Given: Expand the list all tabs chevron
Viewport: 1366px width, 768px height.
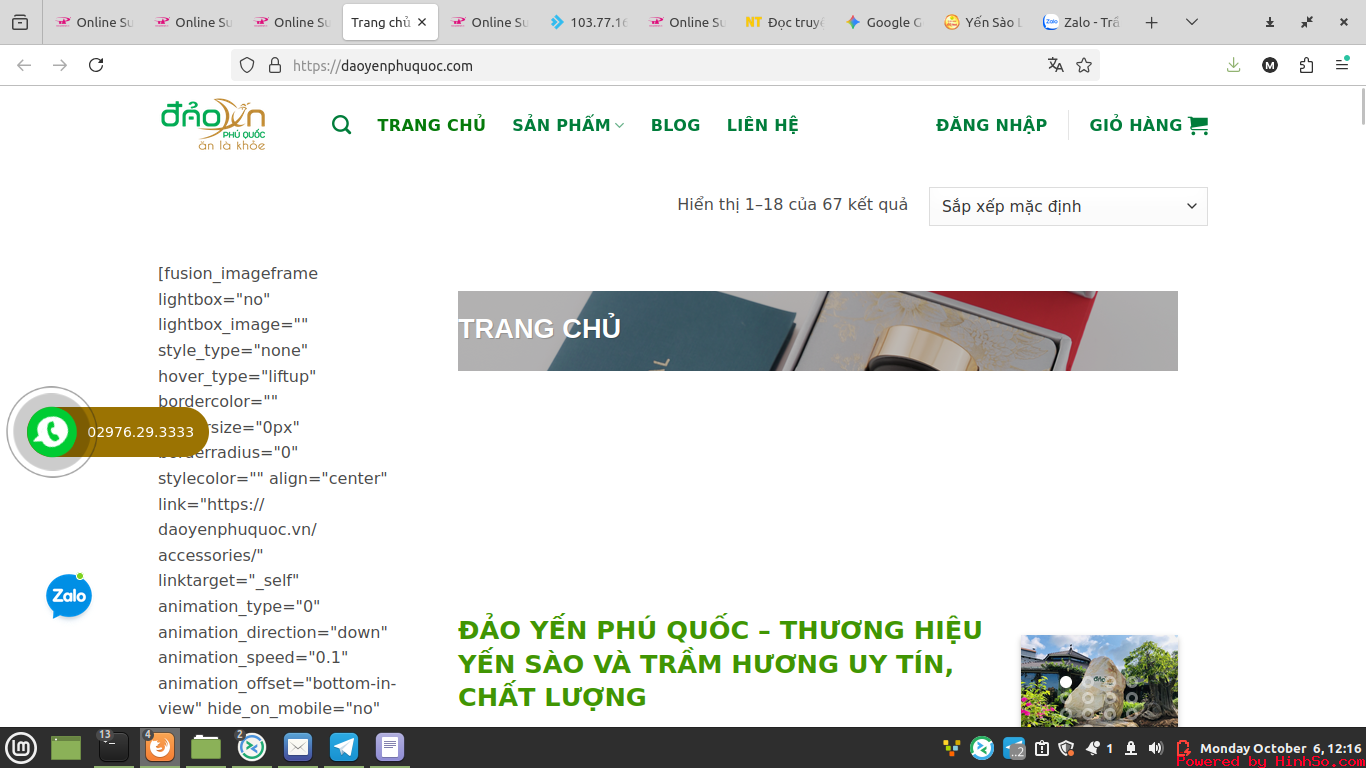Looking at the screenshot, I should 1191,22.
